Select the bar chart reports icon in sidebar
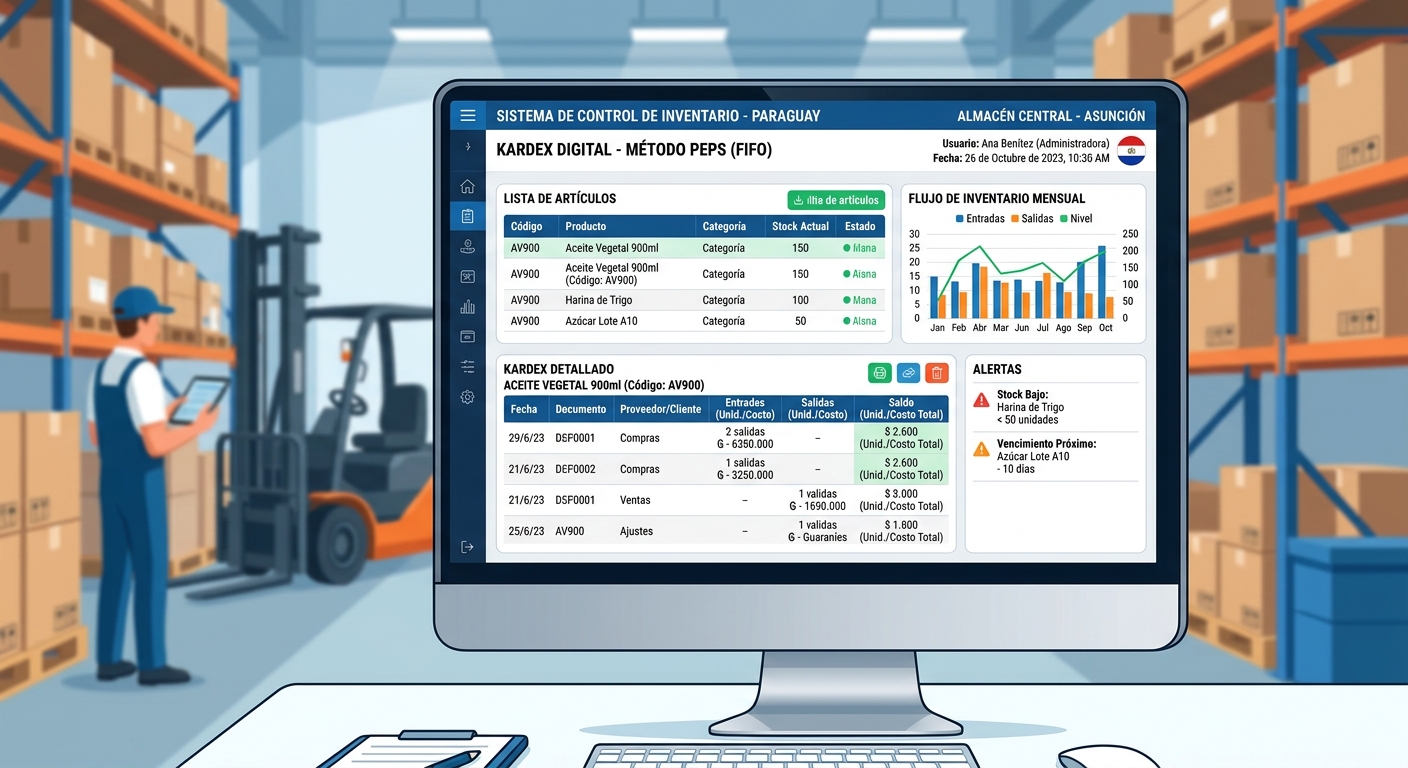The height and width of the screenshot is (768, 1408). (467, 306)
